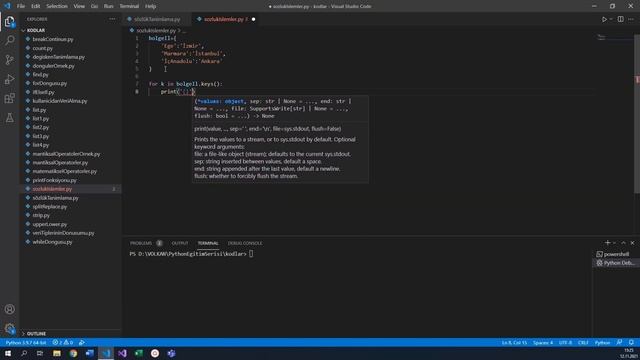Change language mode Python in status bar
The height and width of the screenshot is (360, 640).
pos(602,342)
